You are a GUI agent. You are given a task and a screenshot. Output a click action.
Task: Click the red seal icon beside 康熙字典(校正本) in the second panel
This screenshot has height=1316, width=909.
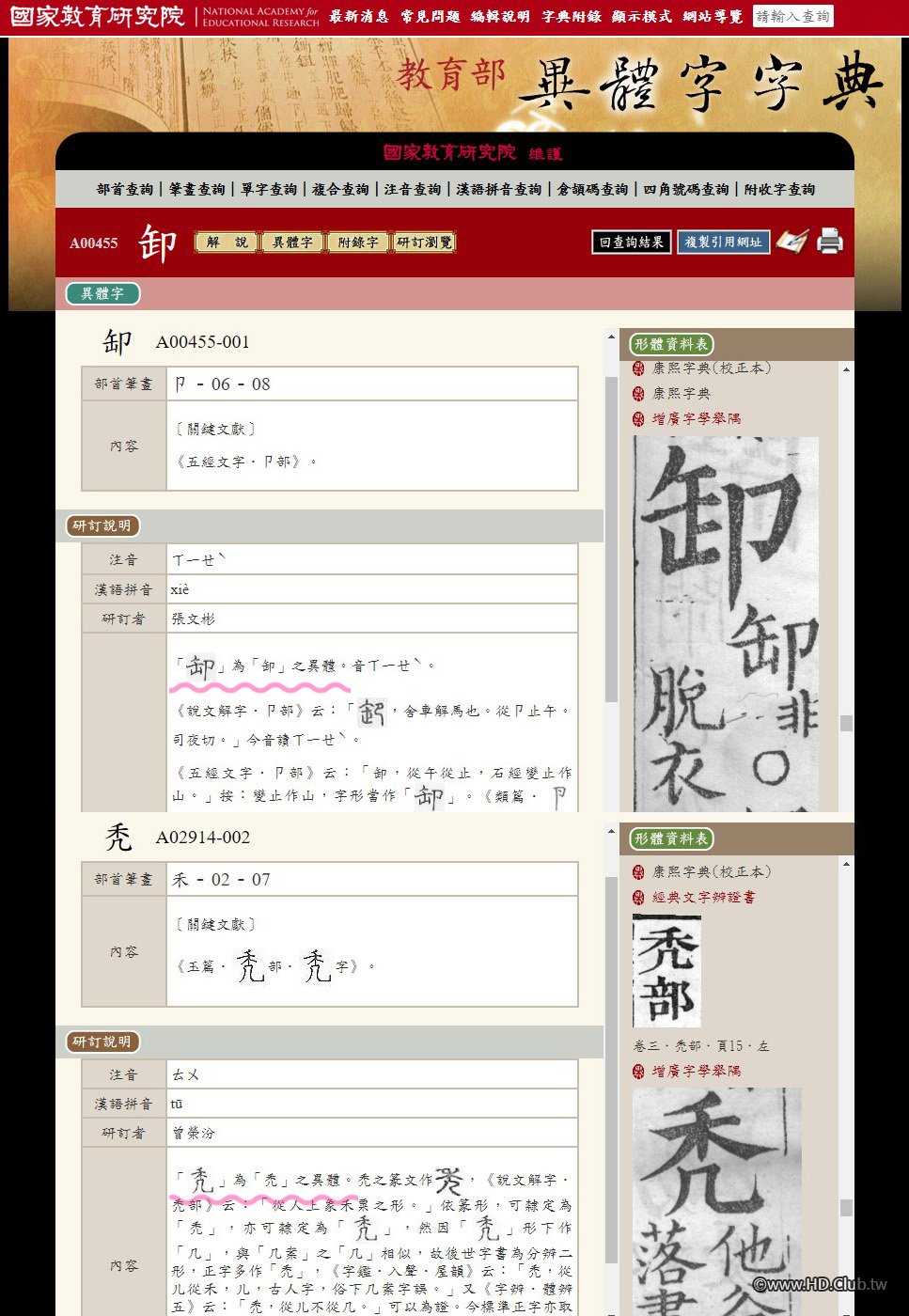[x=639, y=872]
